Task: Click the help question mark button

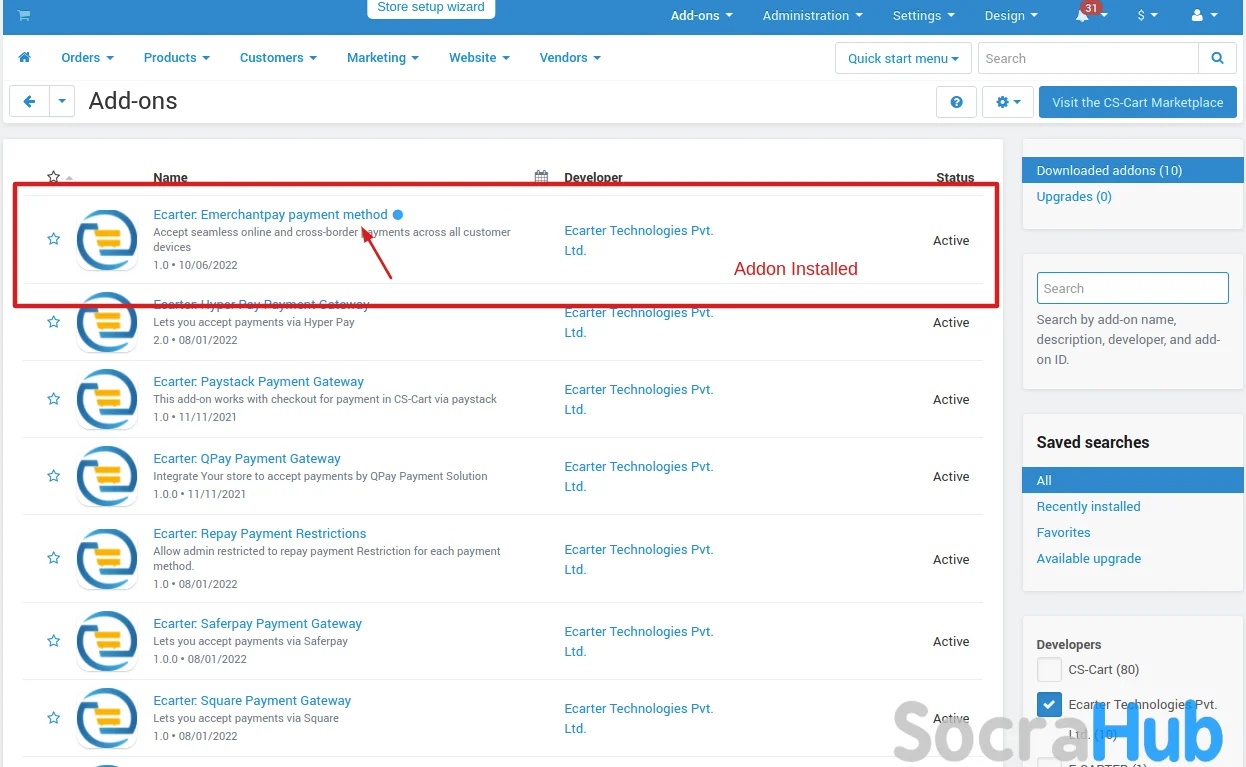Action: click(x=956, y=102)
